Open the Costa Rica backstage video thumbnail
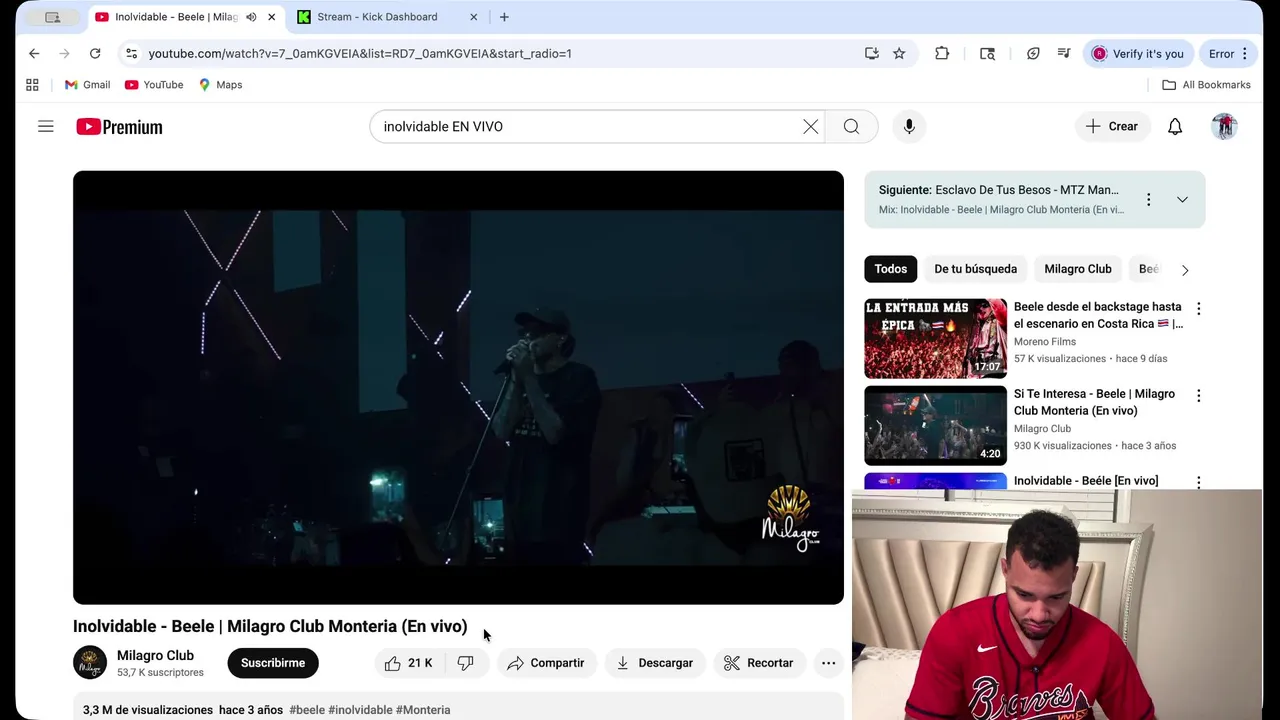 pyautogui.click(x=935, y=338)
